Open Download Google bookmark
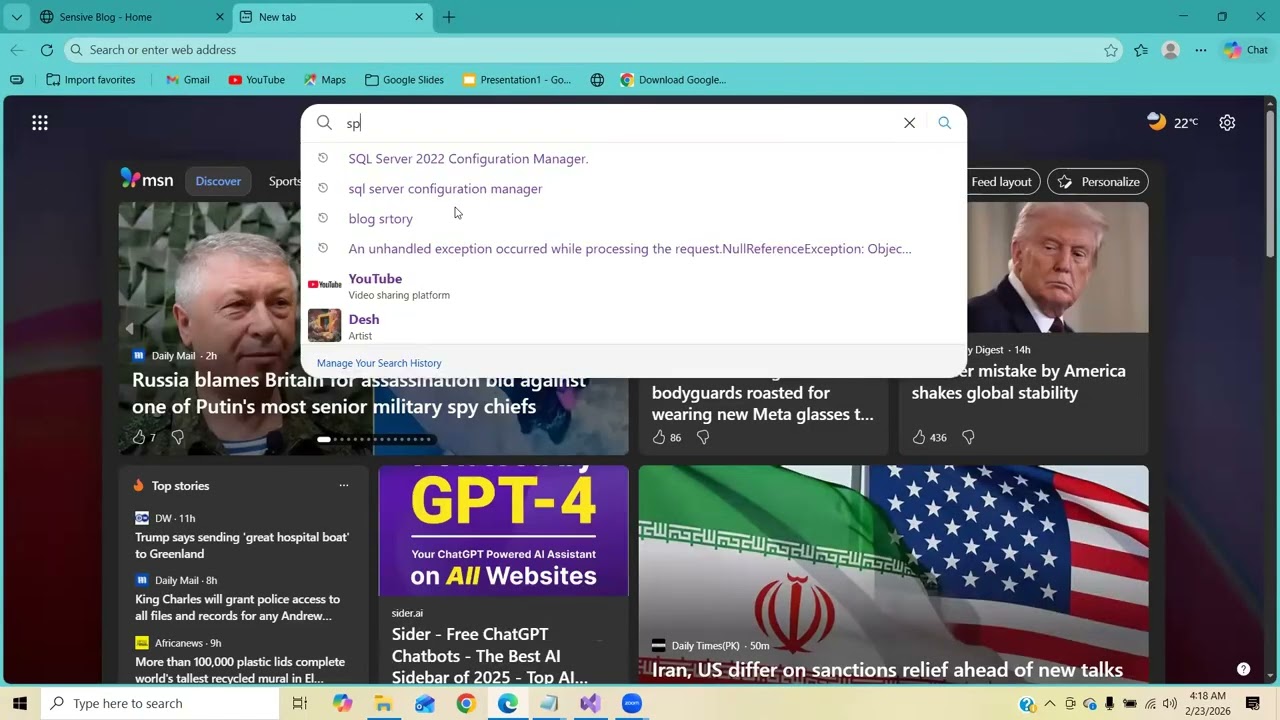 (673, 80)
